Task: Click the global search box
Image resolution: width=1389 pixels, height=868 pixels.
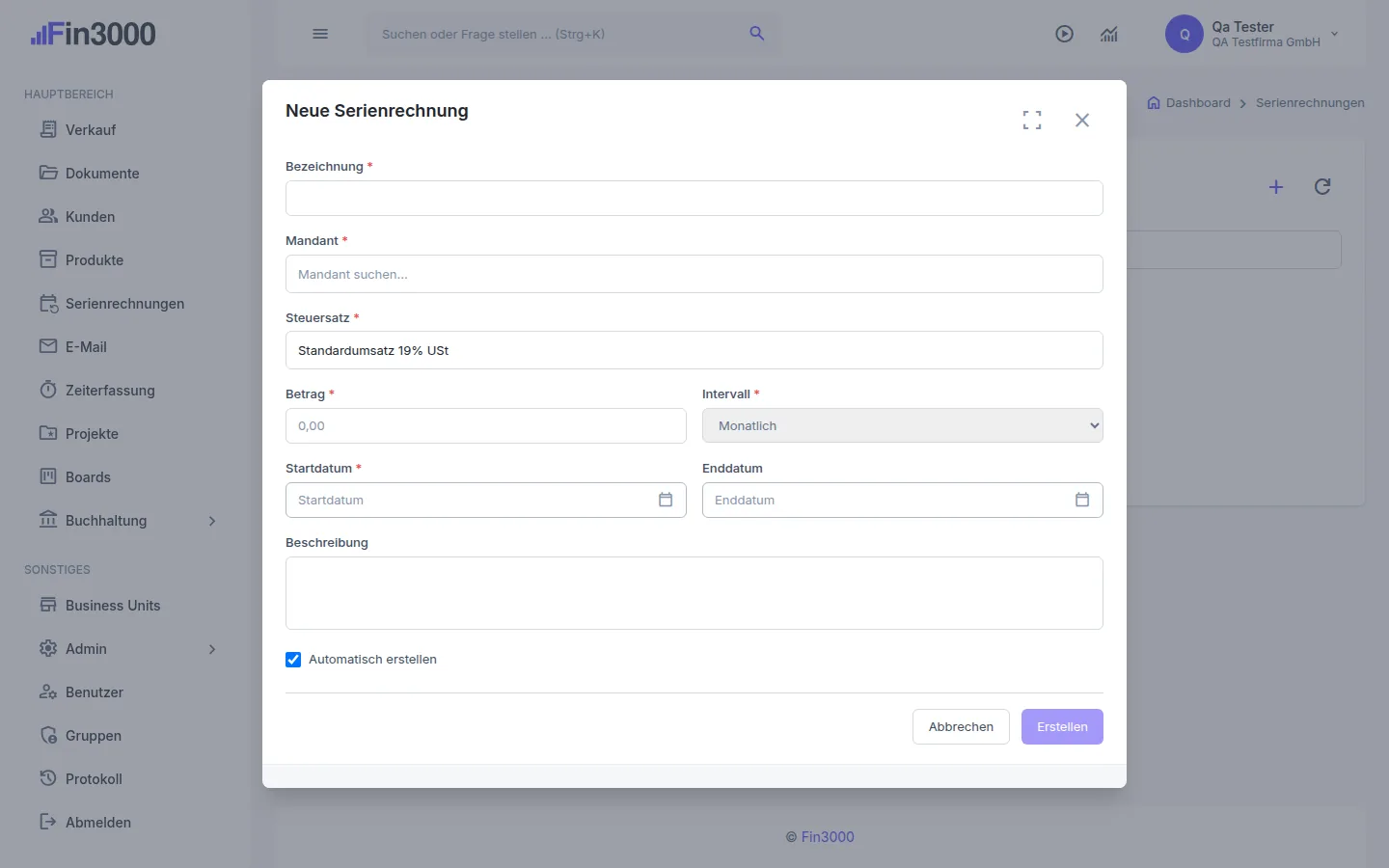Action: coord(573,34)
